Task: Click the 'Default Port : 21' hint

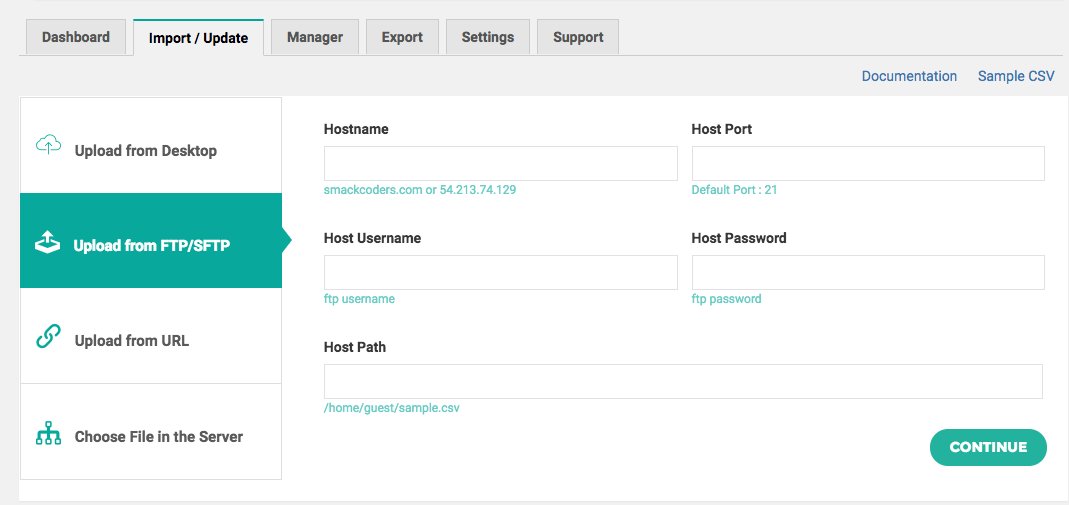Action: (x=734, y=190)
